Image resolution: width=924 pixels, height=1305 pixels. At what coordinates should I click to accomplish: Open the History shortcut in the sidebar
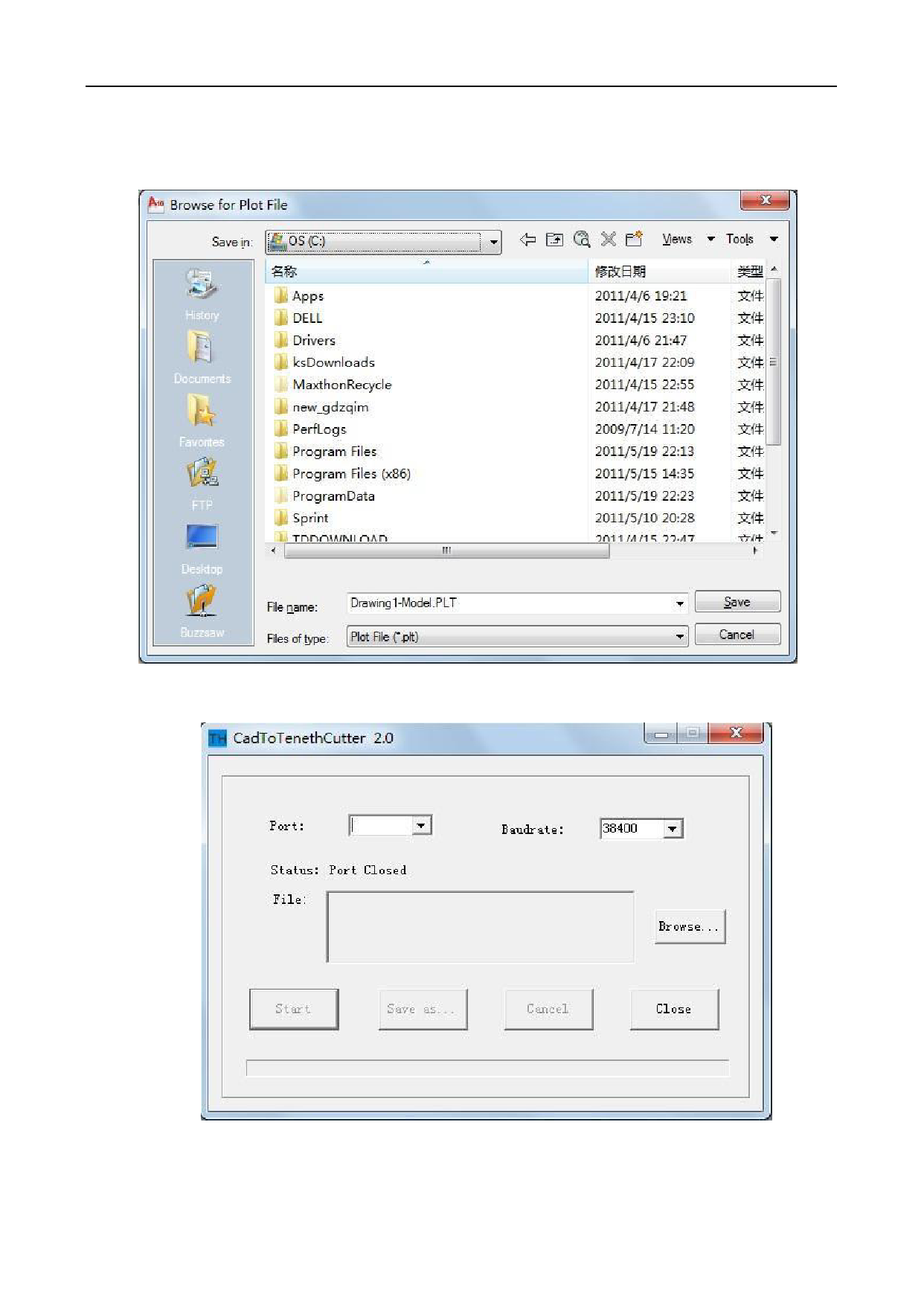click(x=202, y=292)
